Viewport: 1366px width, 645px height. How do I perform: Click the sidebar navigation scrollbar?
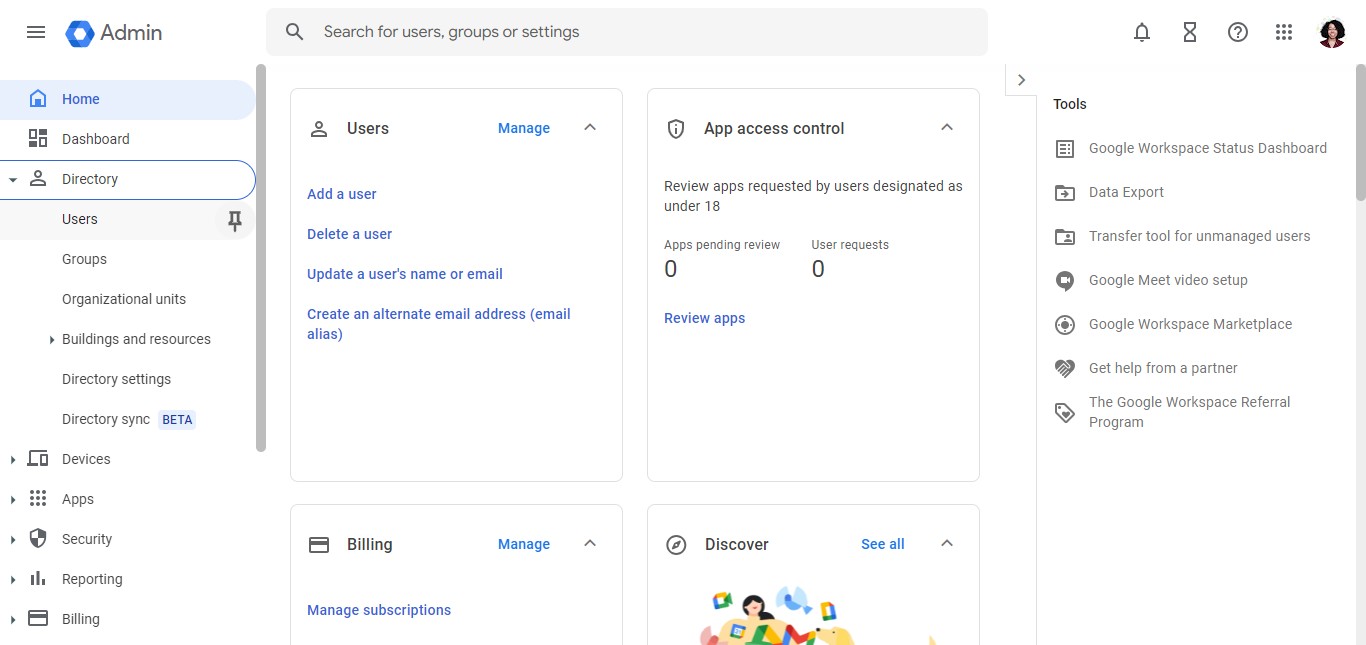pos(261,260)
